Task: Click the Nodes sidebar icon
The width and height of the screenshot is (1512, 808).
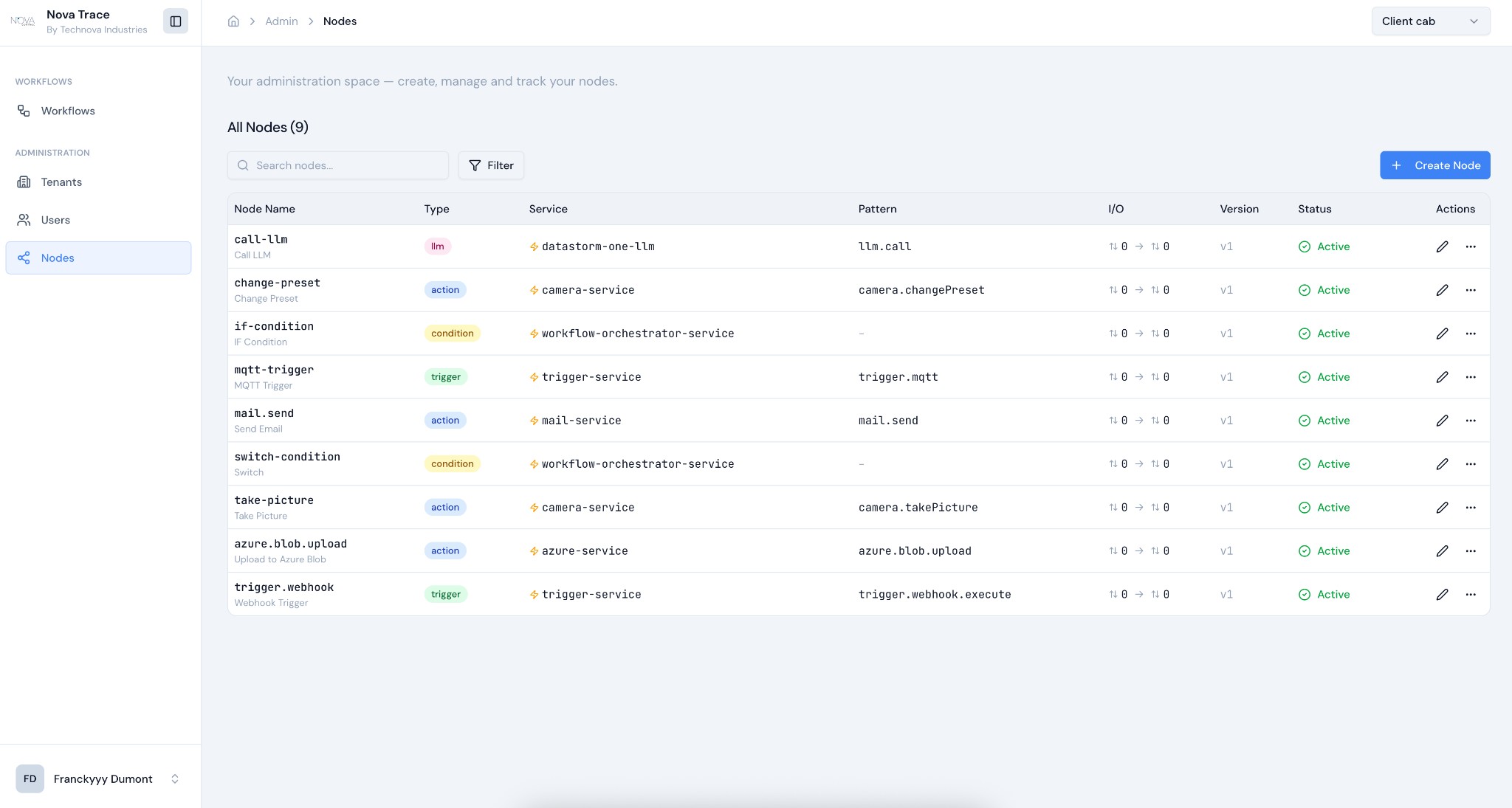Action: click(24, 258)
